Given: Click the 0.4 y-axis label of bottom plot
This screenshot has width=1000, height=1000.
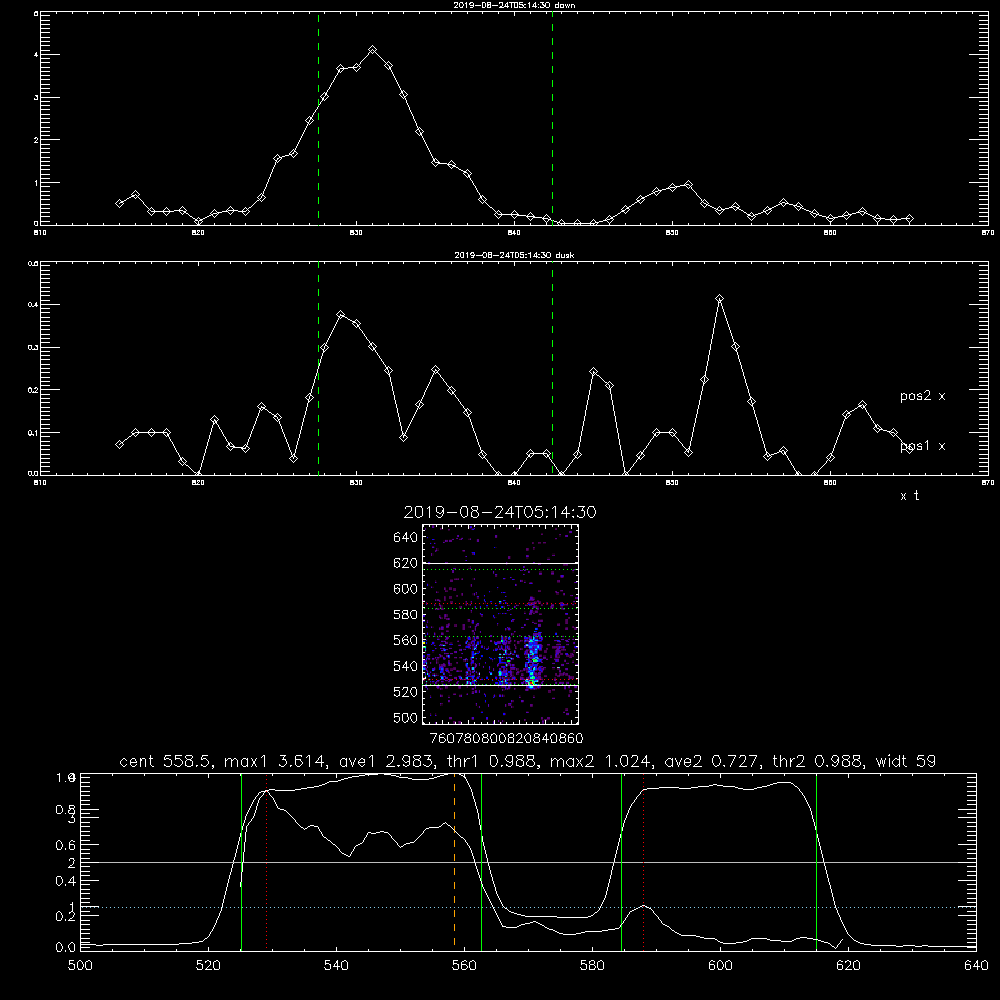Looking at the screenshot, I should point(66,881).
